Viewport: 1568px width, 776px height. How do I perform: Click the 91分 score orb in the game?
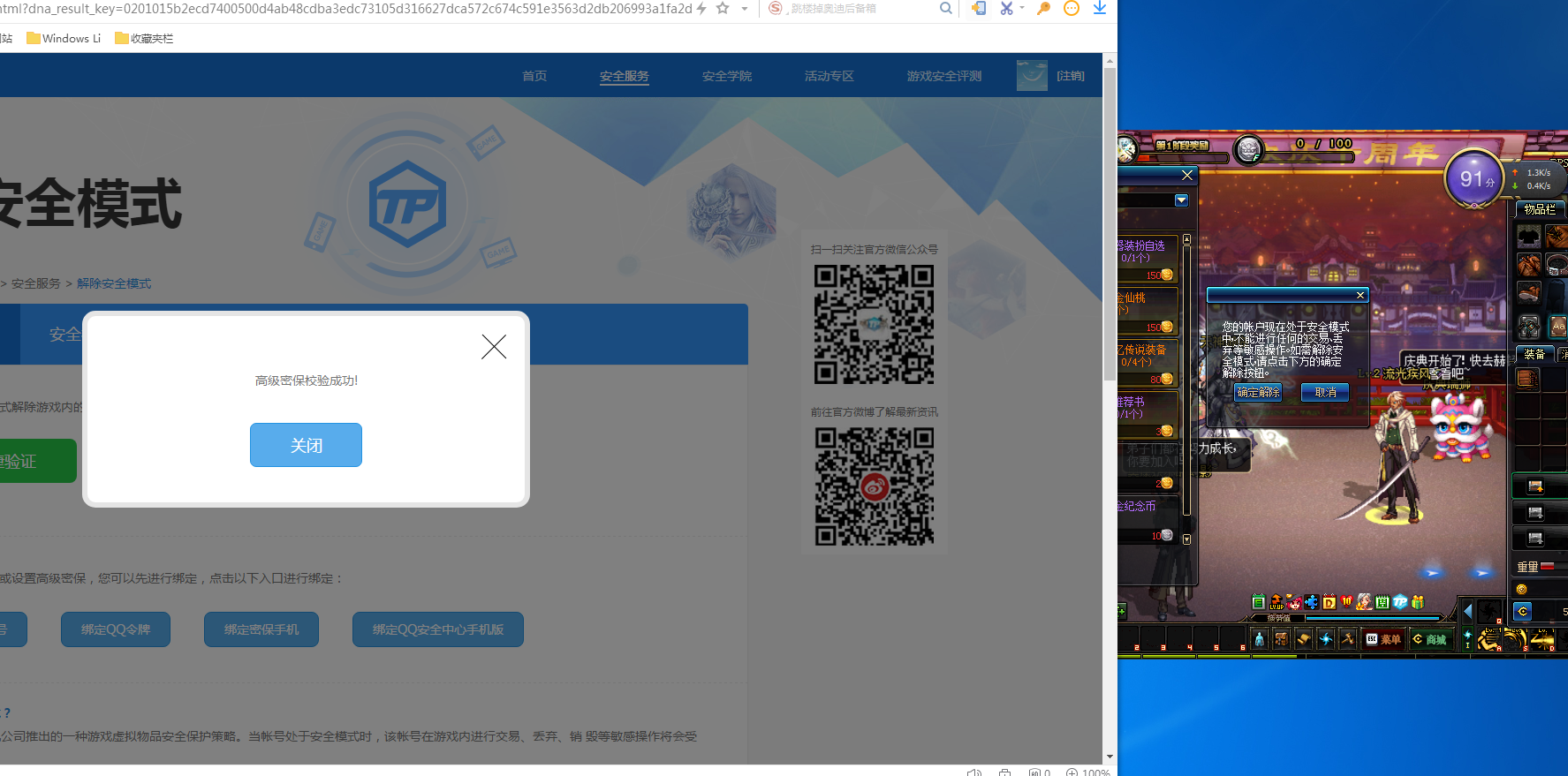(1474, 178)
